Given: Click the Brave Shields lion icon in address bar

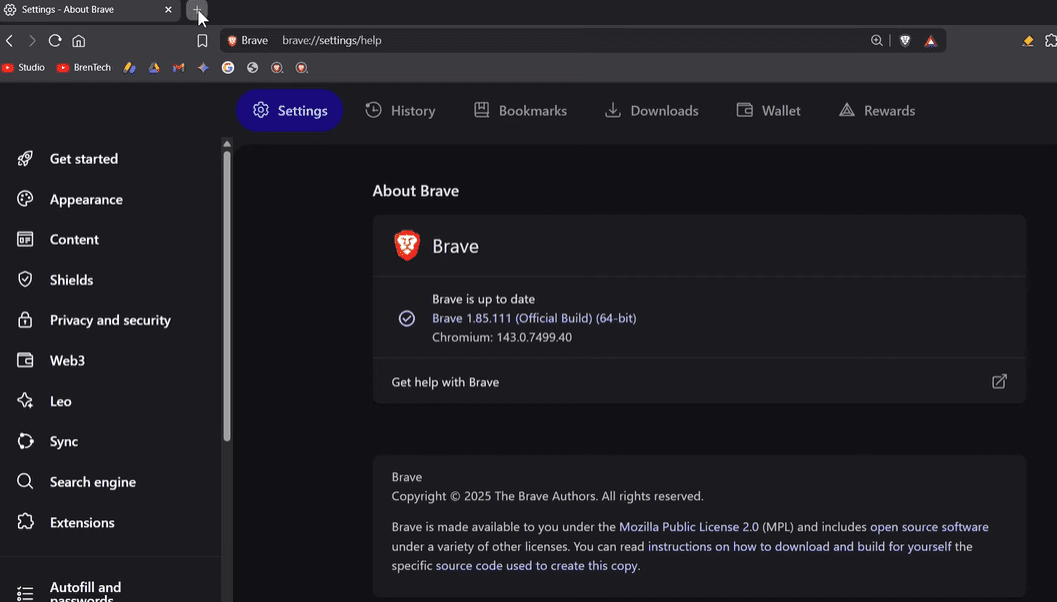Looking at the screenshot, I should click(x=905, y=41).
